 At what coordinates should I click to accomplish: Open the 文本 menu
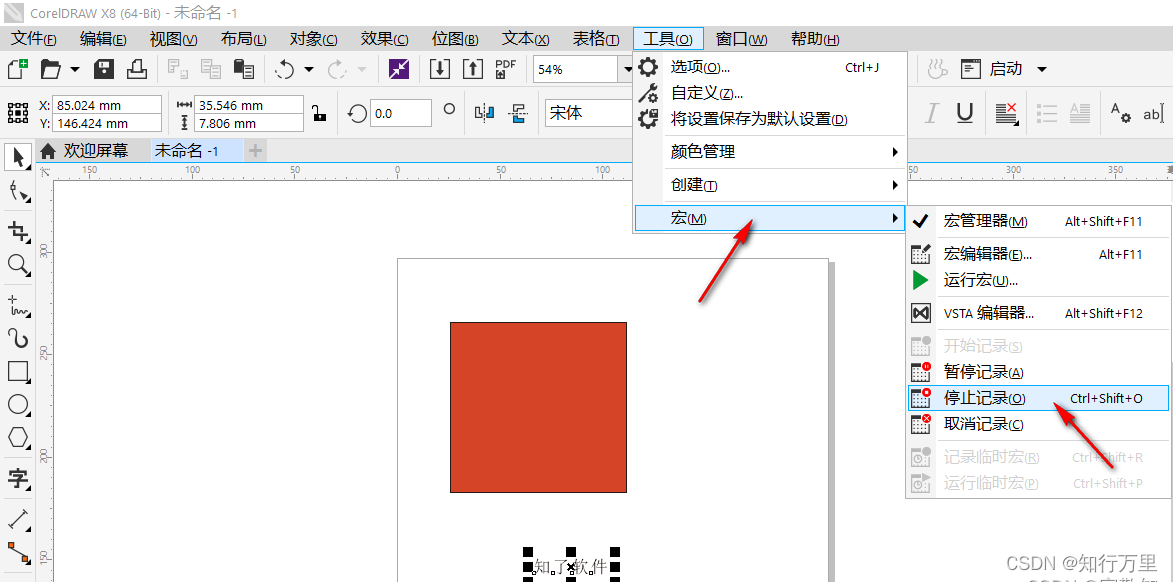[525, 39]
